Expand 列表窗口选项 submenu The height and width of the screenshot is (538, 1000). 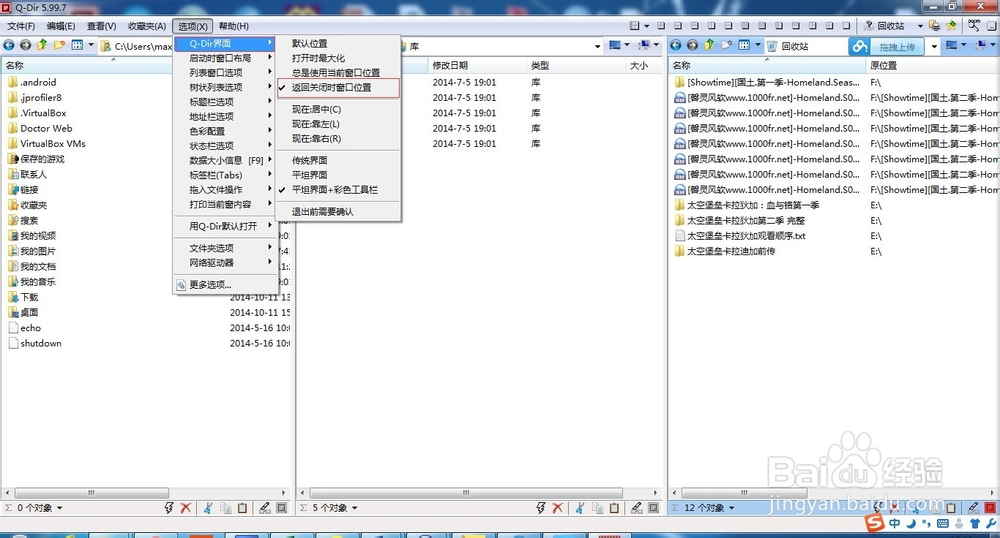pyautogui.click(x=224, y=73)
